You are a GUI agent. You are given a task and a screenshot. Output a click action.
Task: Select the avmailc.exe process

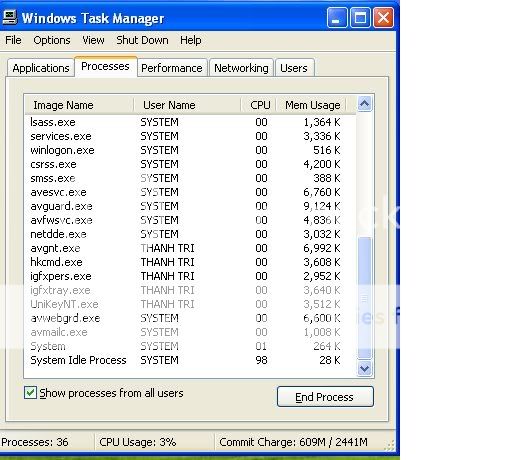click(190, 332)
